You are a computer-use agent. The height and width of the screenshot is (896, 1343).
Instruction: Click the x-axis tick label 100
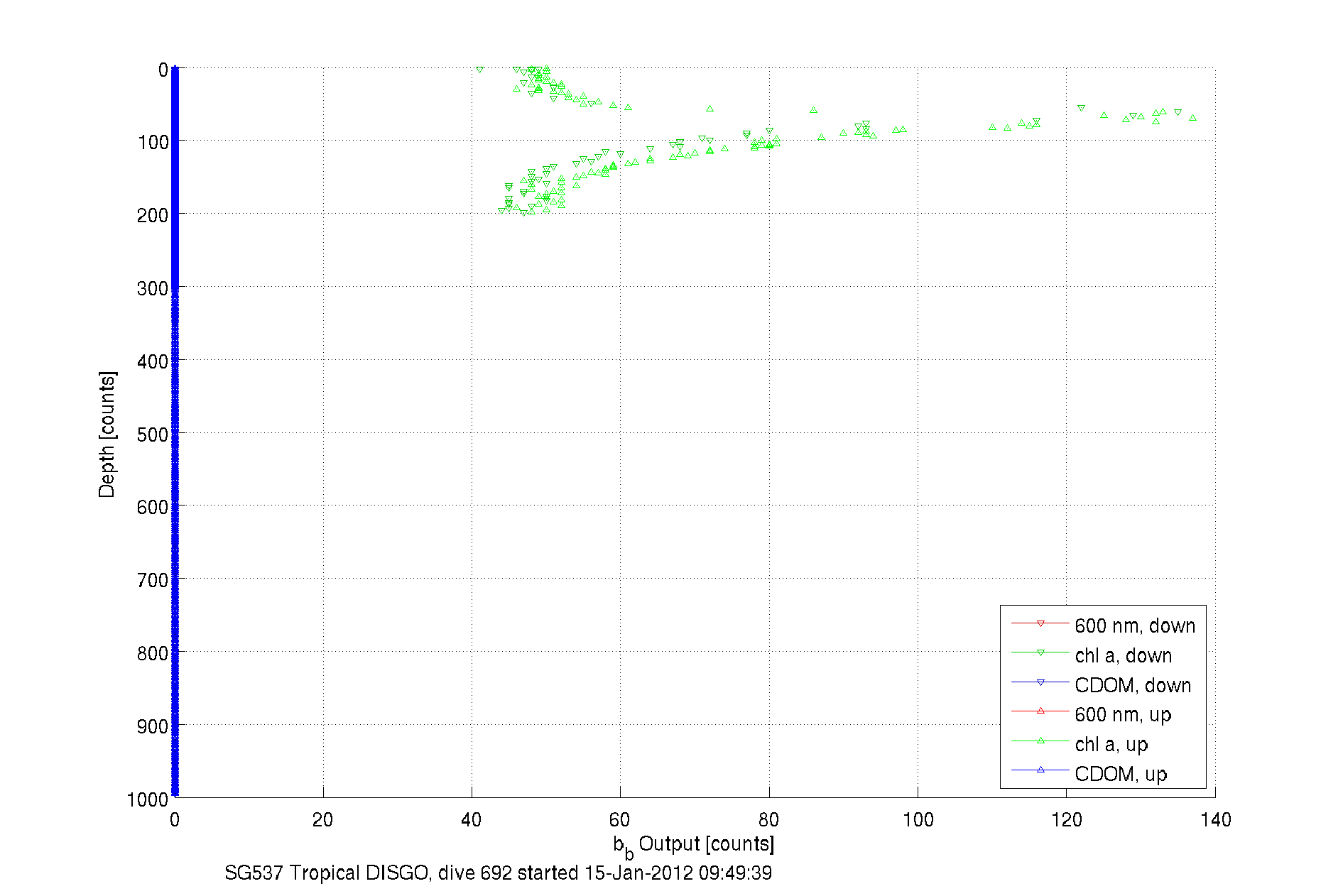tap(918, 820)
